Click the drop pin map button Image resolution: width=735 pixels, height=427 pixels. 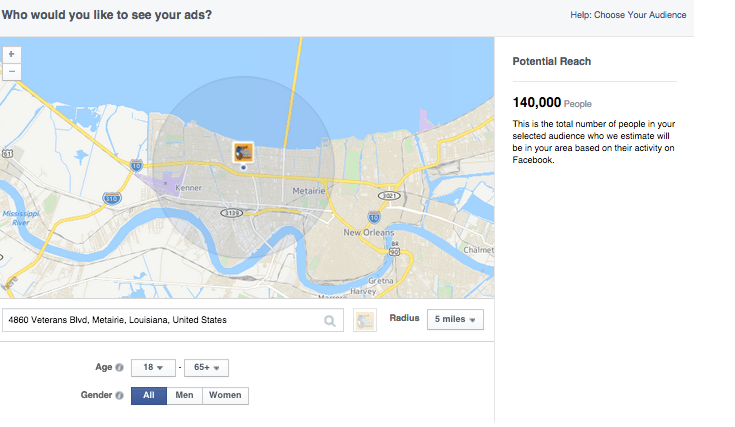point(364,321)
